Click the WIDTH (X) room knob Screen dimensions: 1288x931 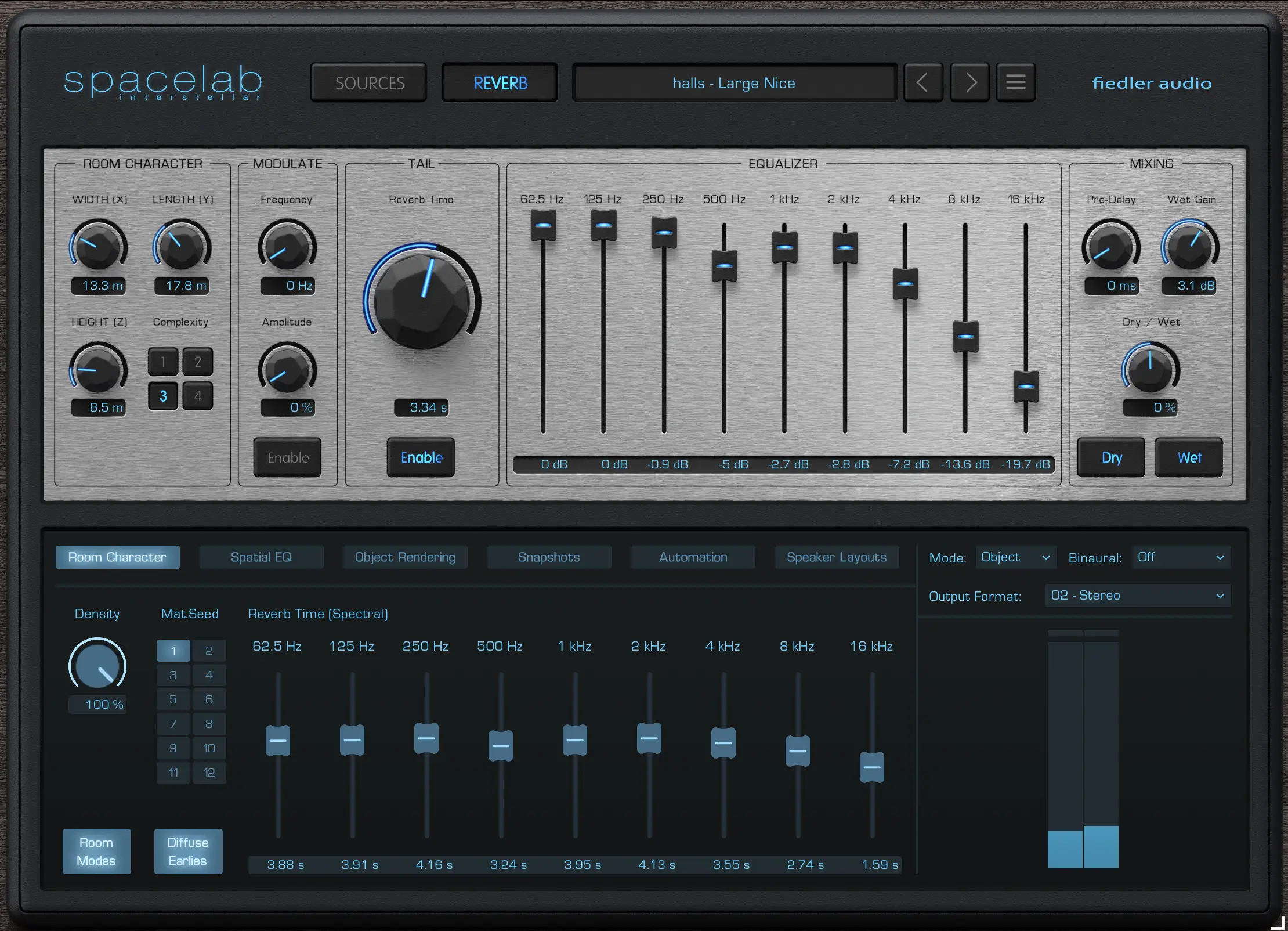tap(97, 247)
